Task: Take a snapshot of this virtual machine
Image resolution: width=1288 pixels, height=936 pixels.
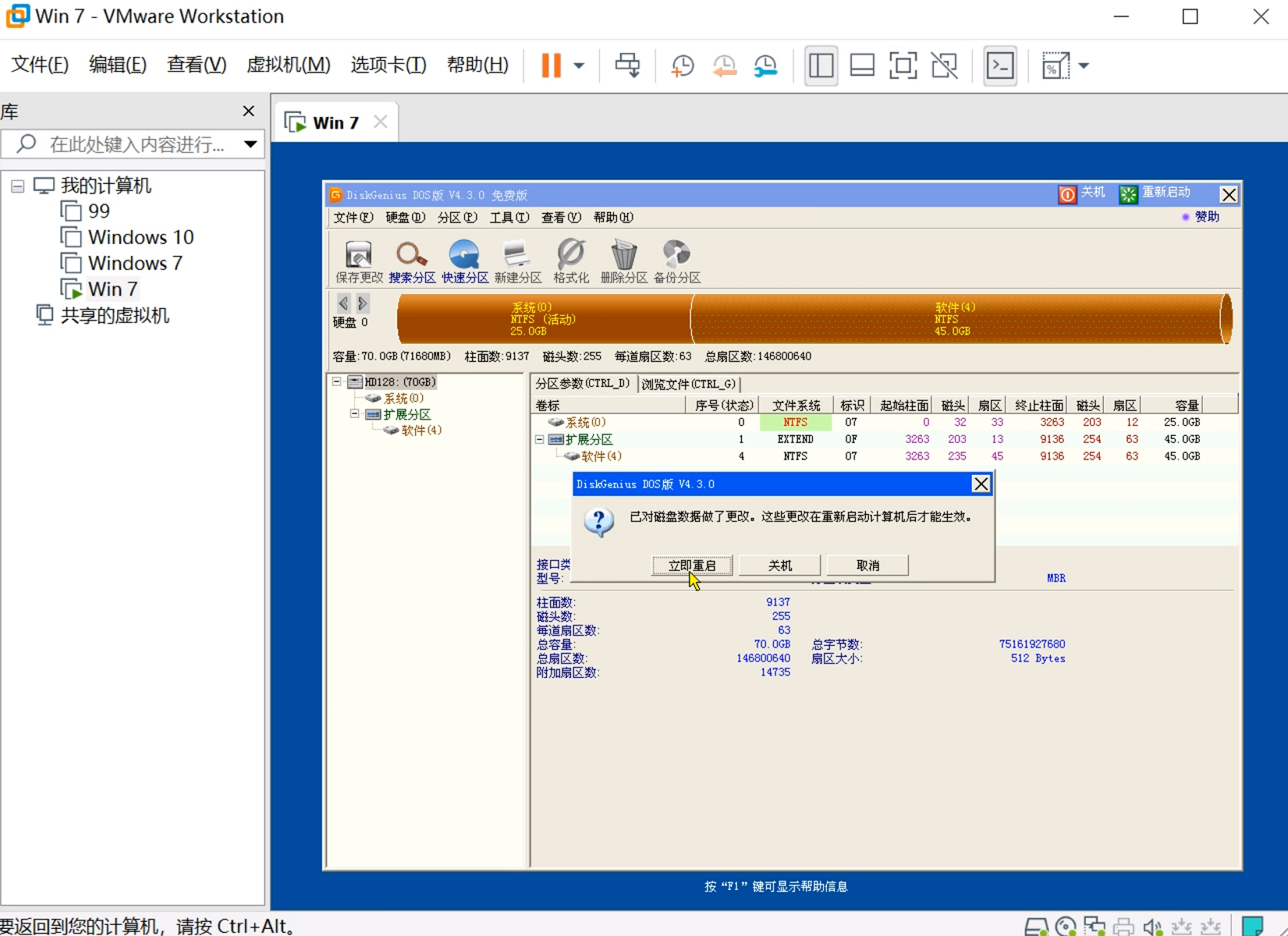Action: click(x=683, y=66)
